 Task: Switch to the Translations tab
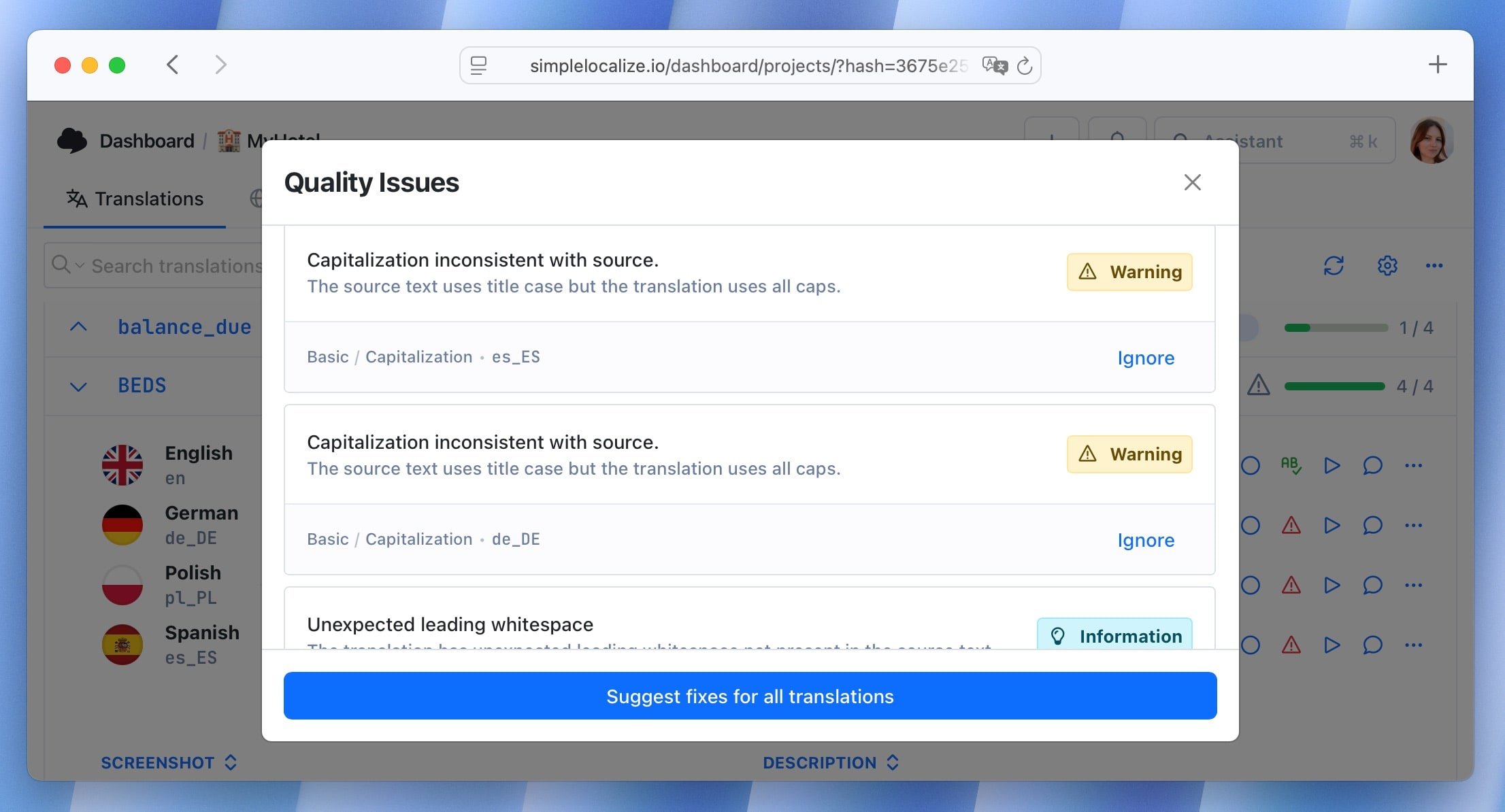[135, 199]
